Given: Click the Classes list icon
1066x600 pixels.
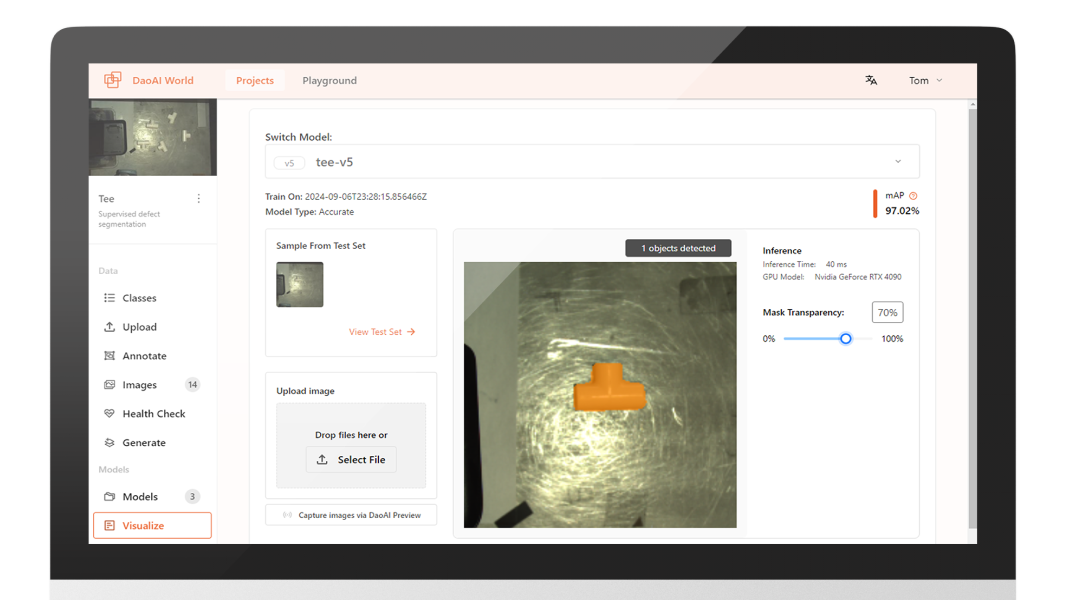Looking at the screenshot, I should point(110,298).
